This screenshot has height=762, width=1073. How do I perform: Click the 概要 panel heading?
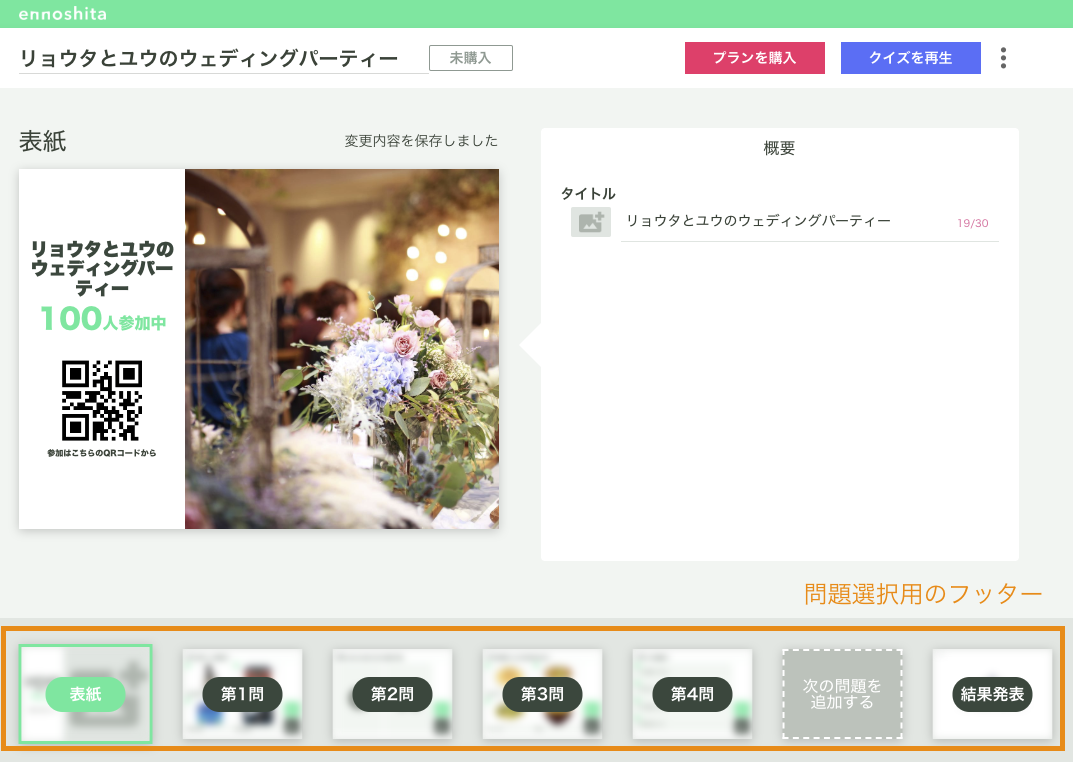(x=779, y=148)
